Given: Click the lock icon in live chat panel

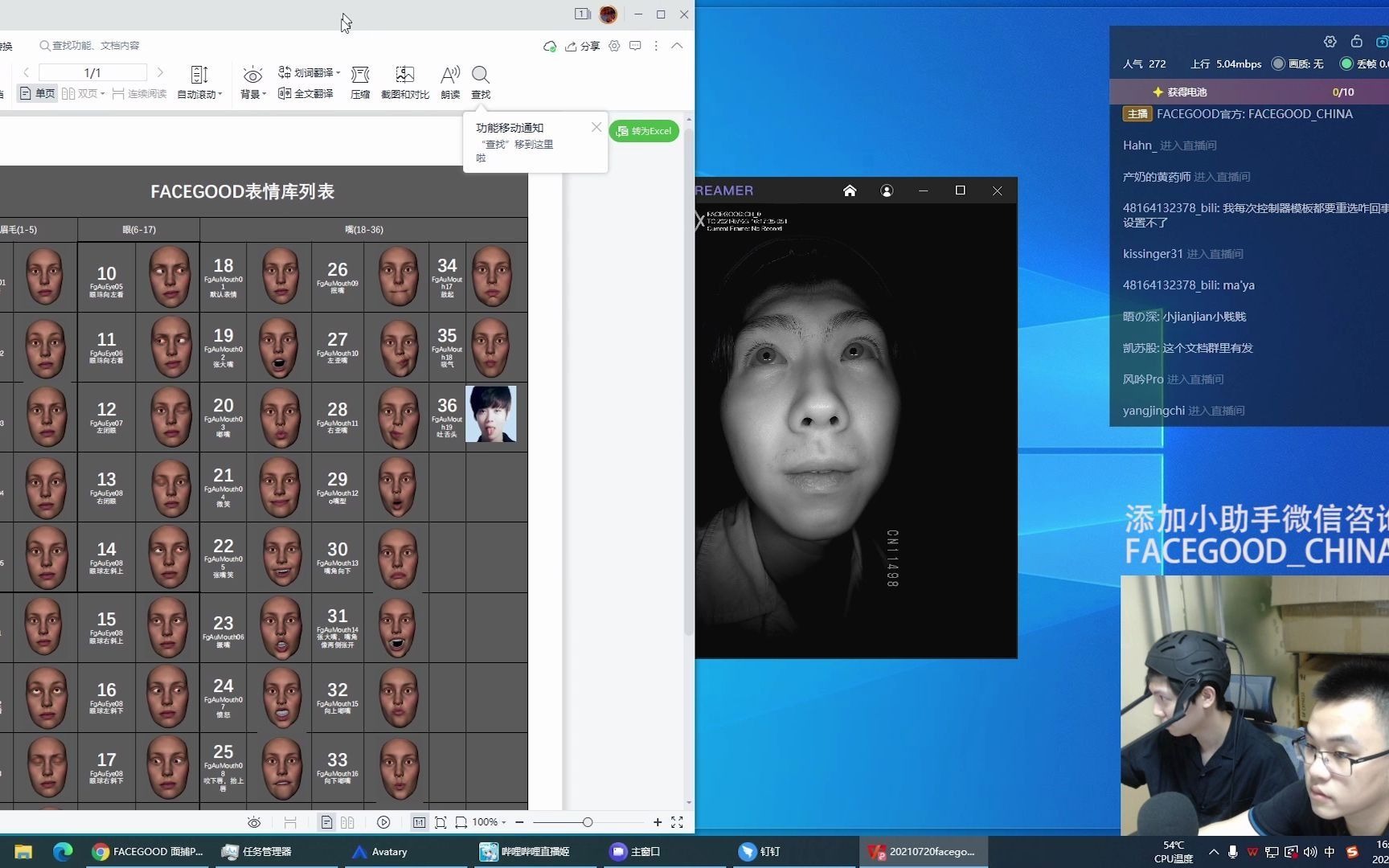Looking at the screenshot, I should [x=1356, y=41].
